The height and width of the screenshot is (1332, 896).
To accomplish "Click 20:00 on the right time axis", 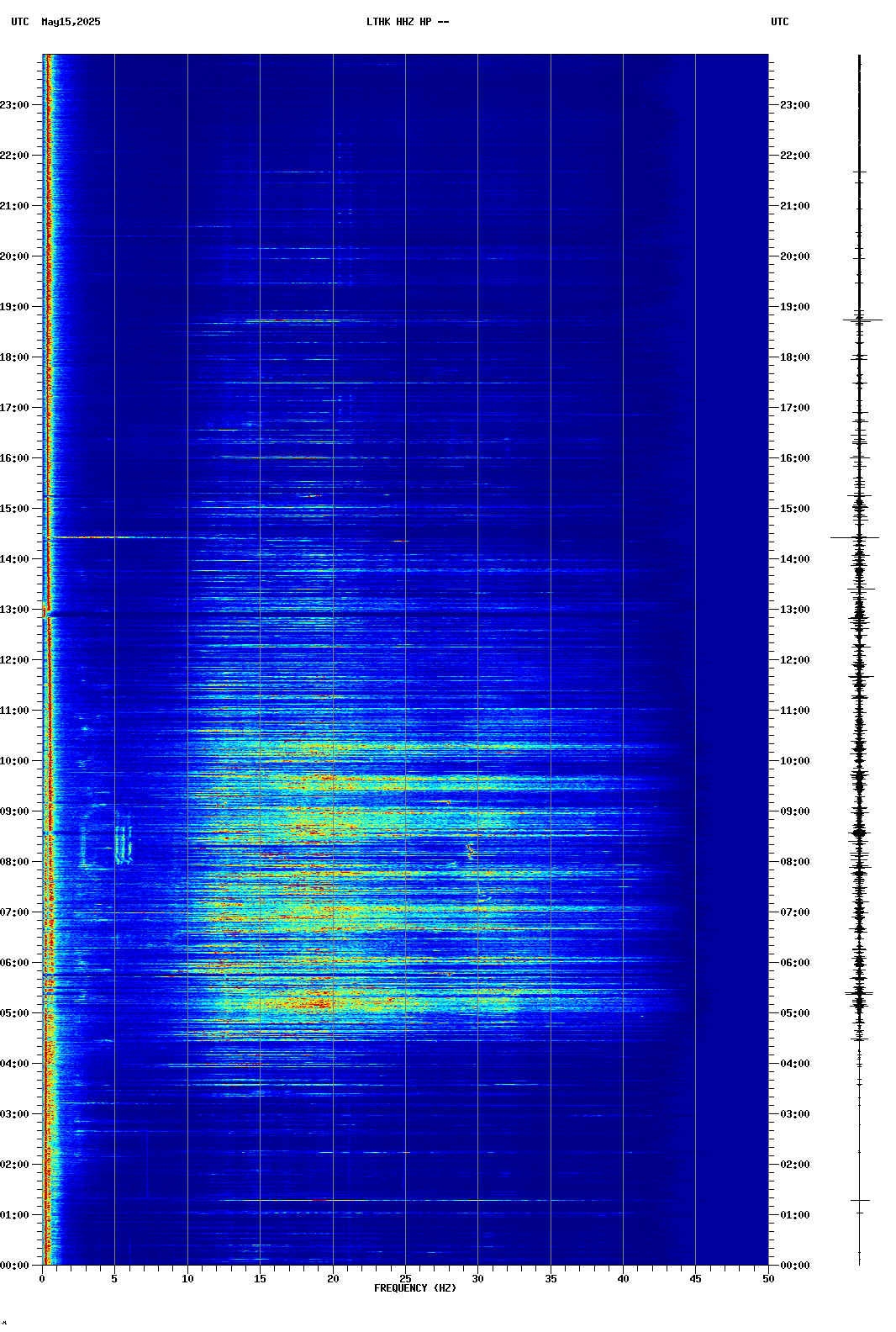I will (x=795, y=256).
